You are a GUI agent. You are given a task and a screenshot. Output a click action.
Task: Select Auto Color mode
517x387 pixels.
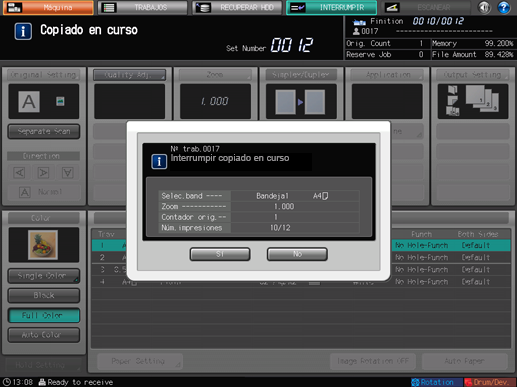(x=44, y=335)
